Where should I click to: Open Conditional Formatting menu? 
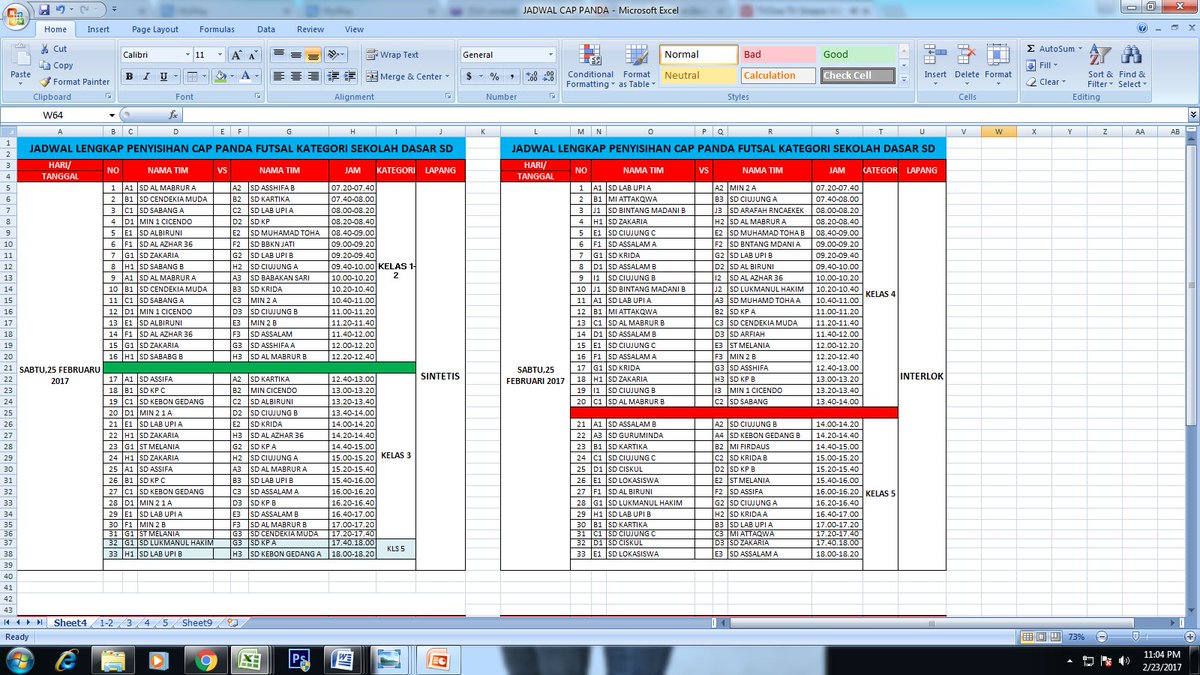[x=590, y=66]
